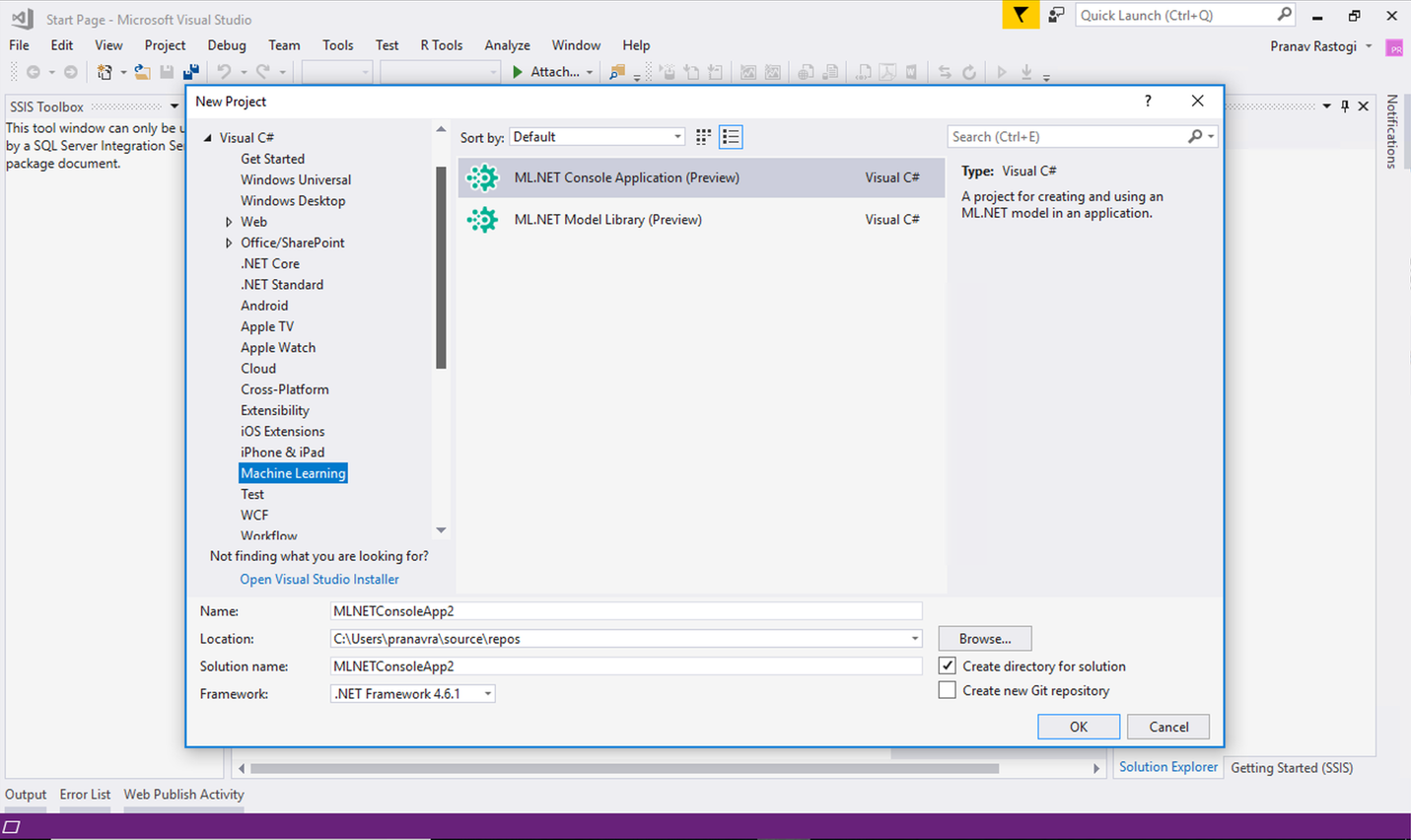Enable Create new Git repository

tap(948, 690)
